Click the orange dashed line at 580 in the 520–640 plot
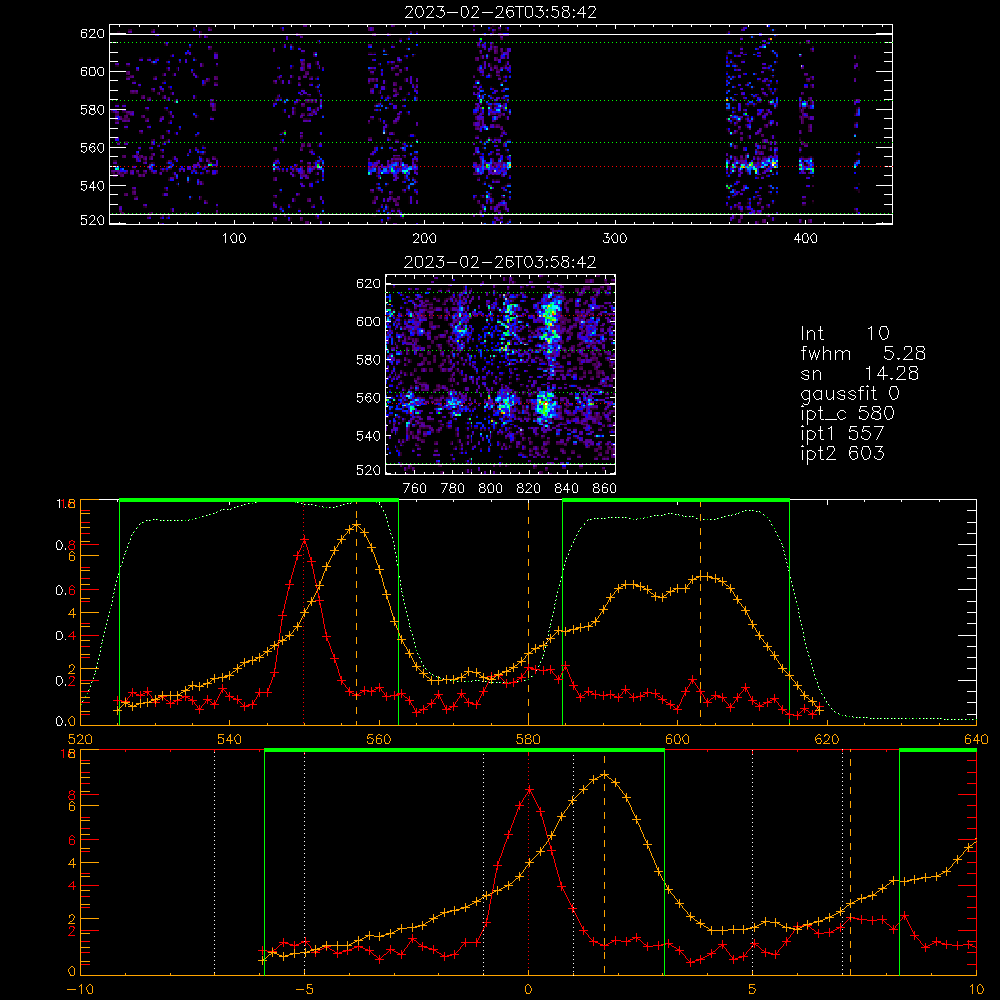The image size is (1000, 1000). 528,612
